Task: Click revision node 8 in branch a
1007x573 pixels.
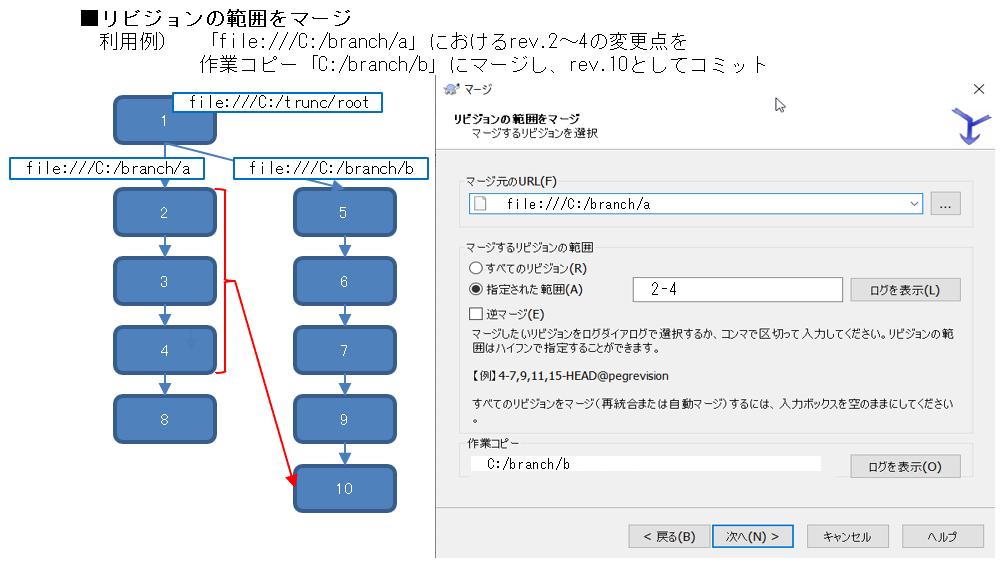Action: (x=164, y=420)
